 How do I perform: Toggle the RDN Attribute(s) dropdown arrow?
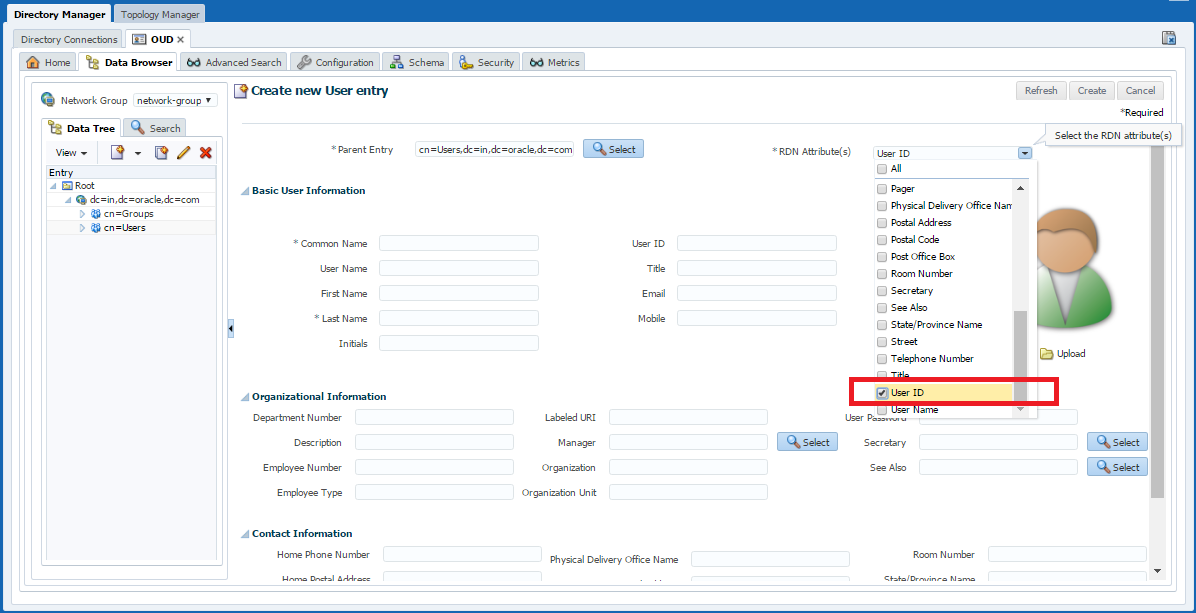[x=1024, y=153]
